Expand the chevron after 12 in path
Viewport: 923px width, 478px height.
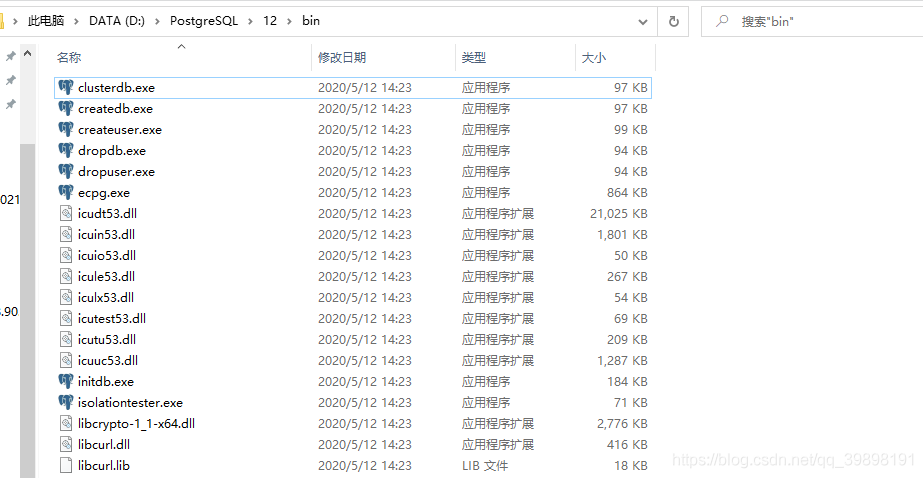point(289,21)
